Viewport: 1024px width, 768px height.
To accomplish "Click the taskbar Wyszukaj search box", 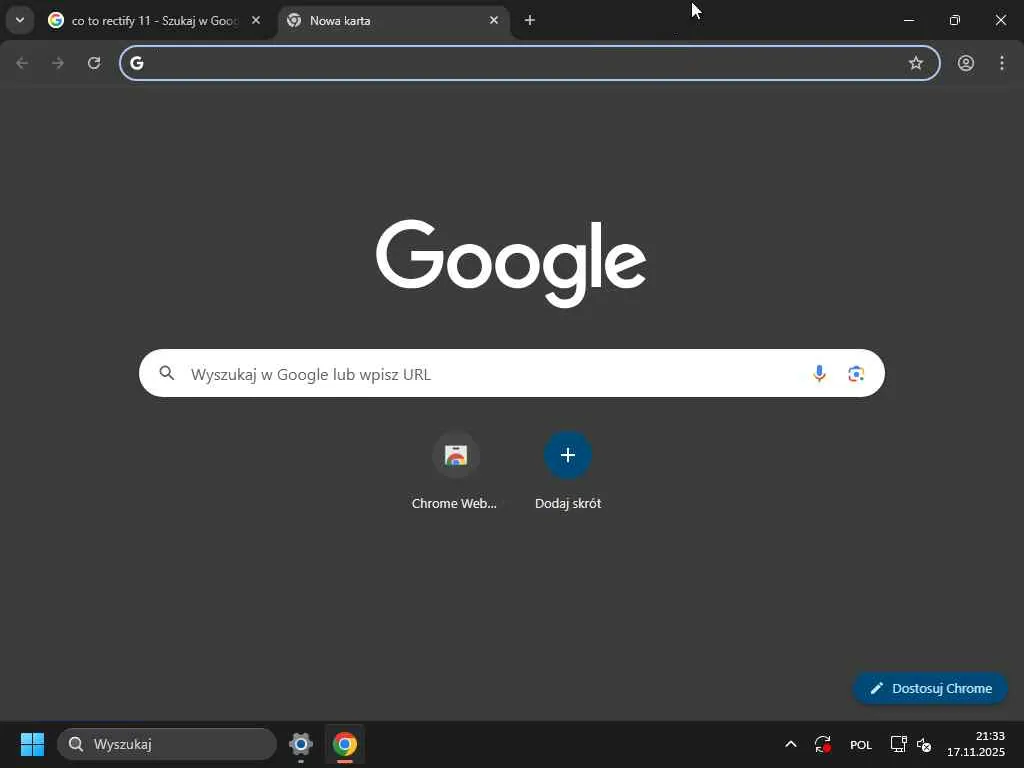I will [167, 744].
